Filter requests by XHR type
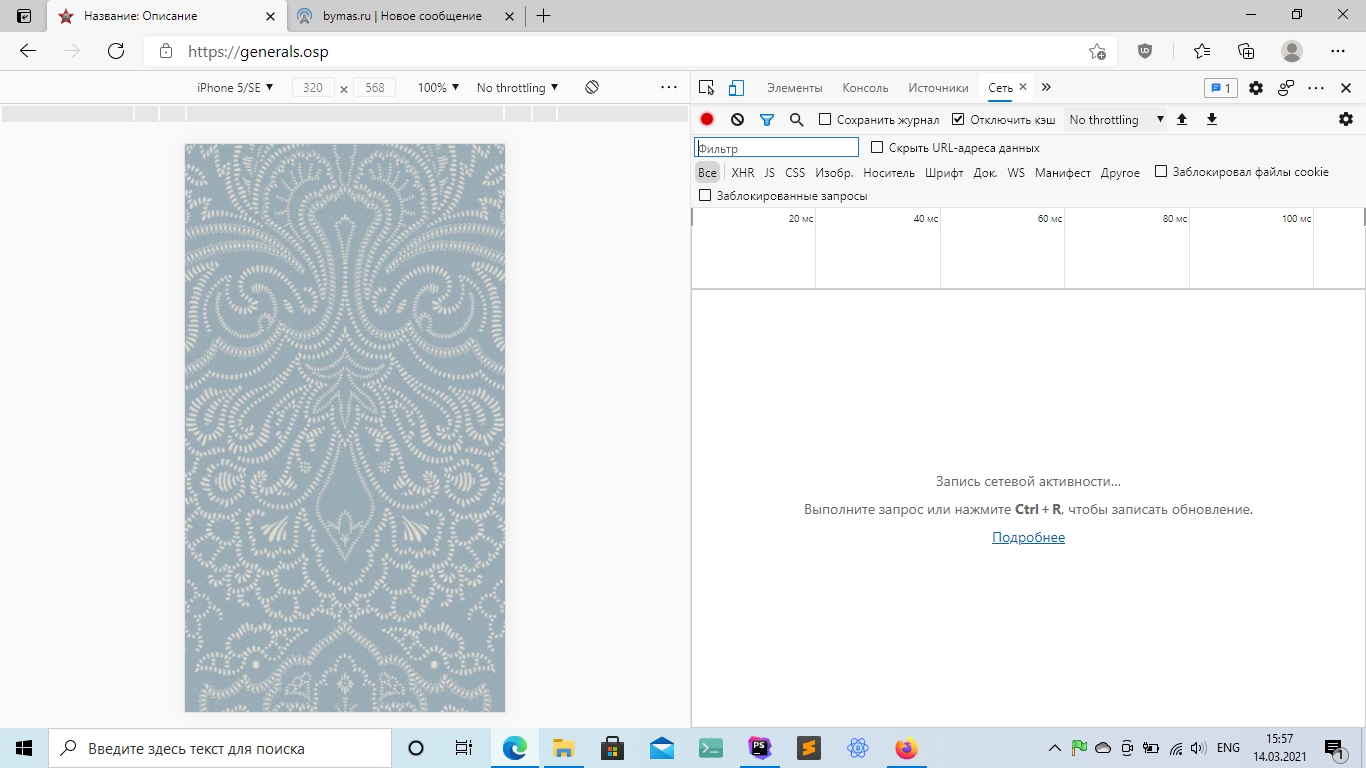Image resolution: width=1366 pixels, height=768 pixels. (x=743, y=173)
